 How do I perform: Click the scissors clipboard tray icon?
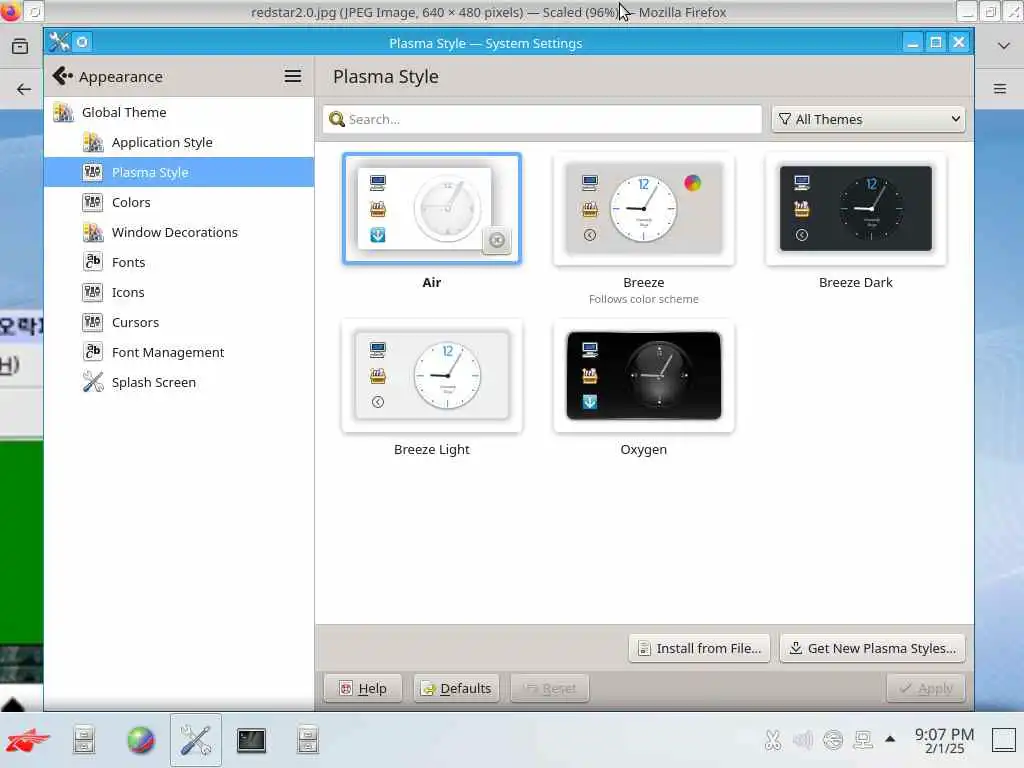pyautogui.click(x=773, y=740)
